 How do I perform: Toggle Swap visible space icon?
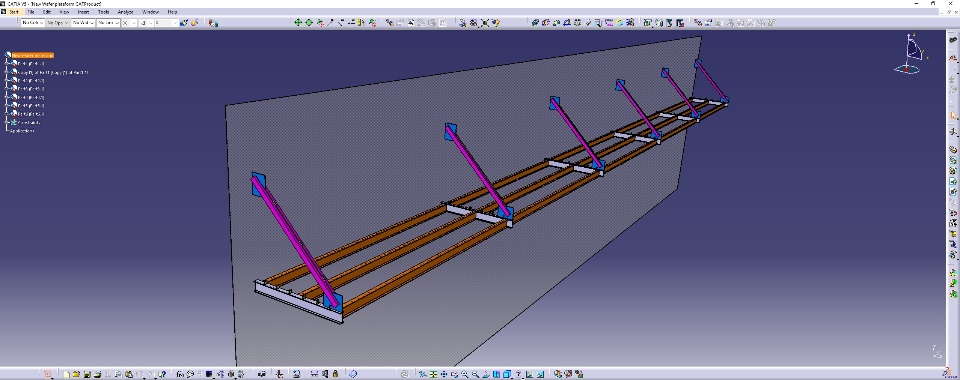(540, 374)
